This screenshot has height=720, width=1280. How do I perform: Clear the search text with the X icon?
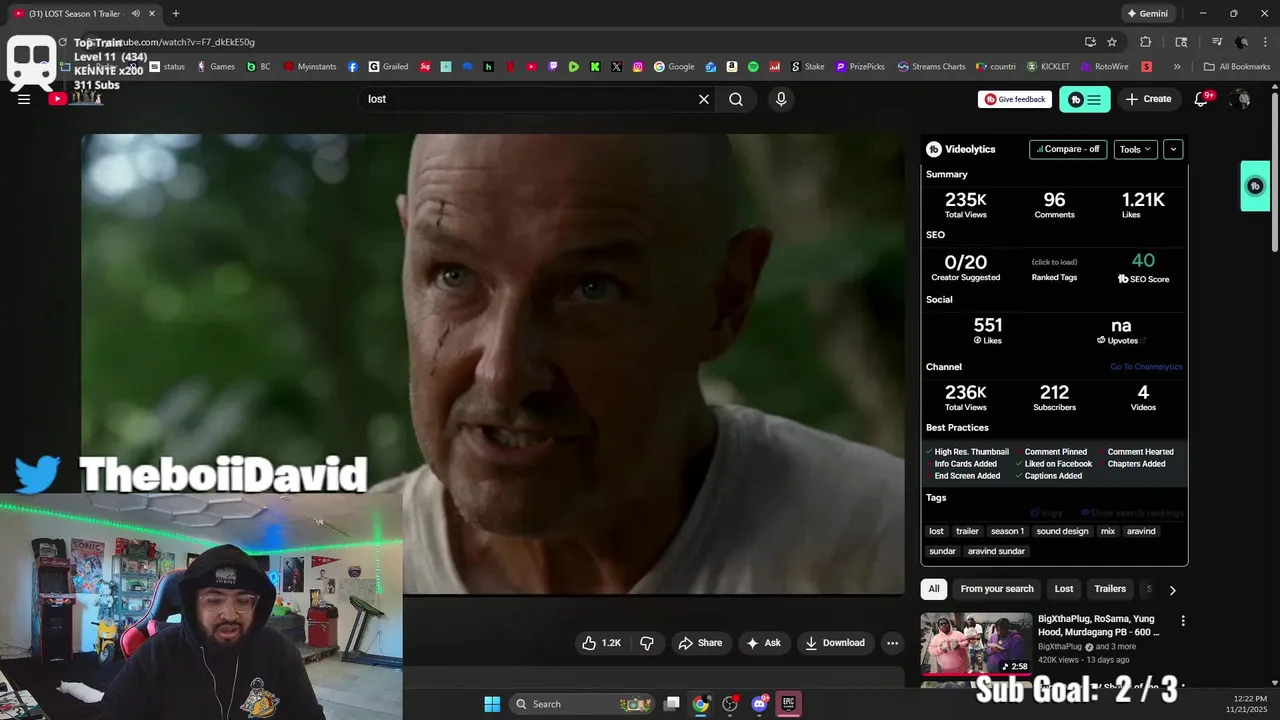[x=704, y=99]
